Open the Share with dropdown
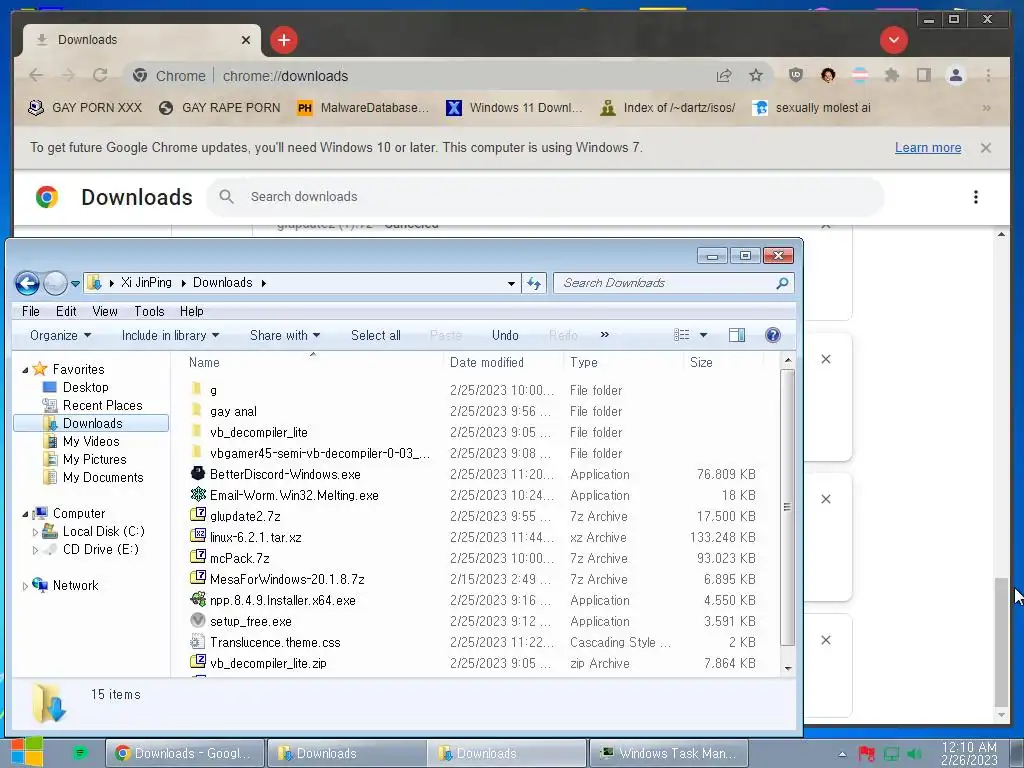Viewport: 1024px width, 768px height. pyautogui.click(x=285, y=335)
